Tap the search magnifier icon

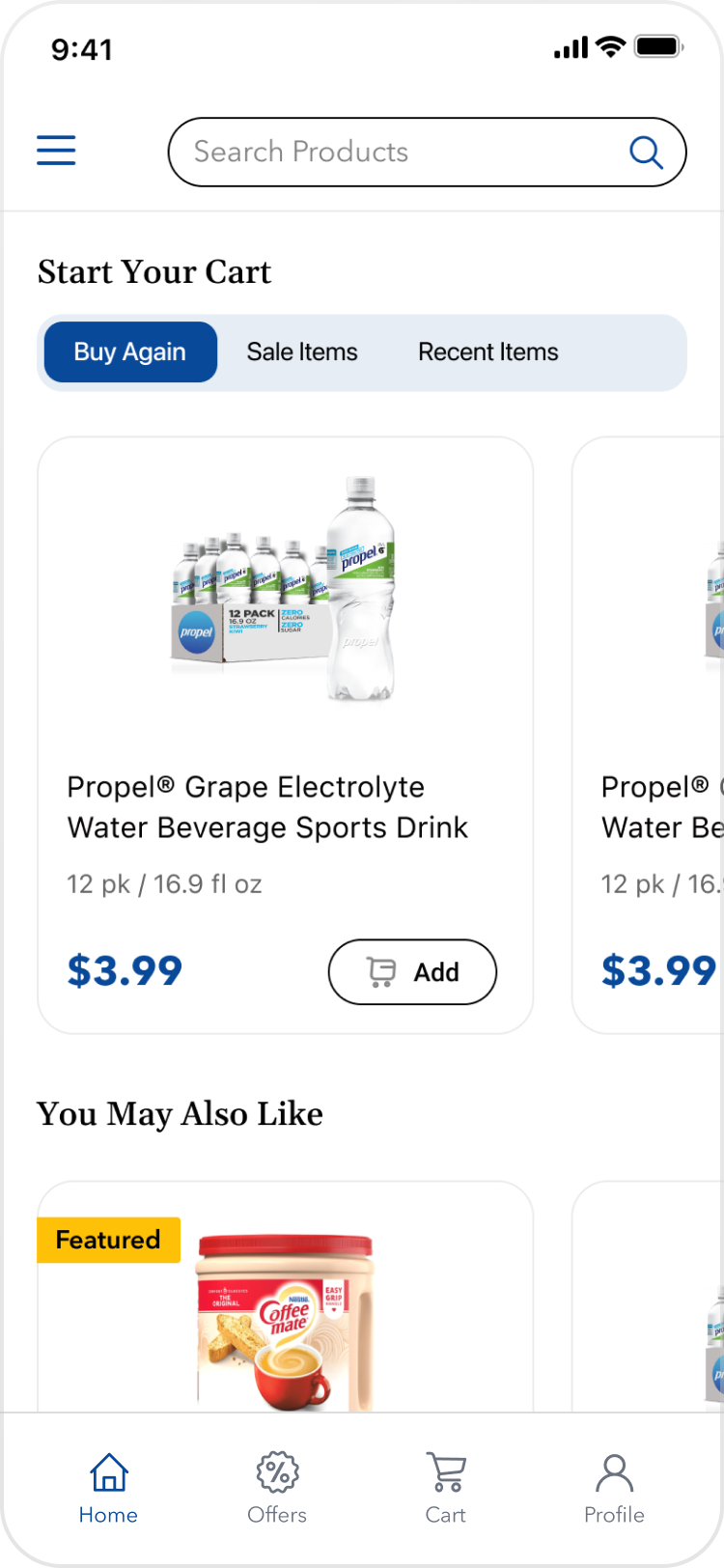[645, 152]
